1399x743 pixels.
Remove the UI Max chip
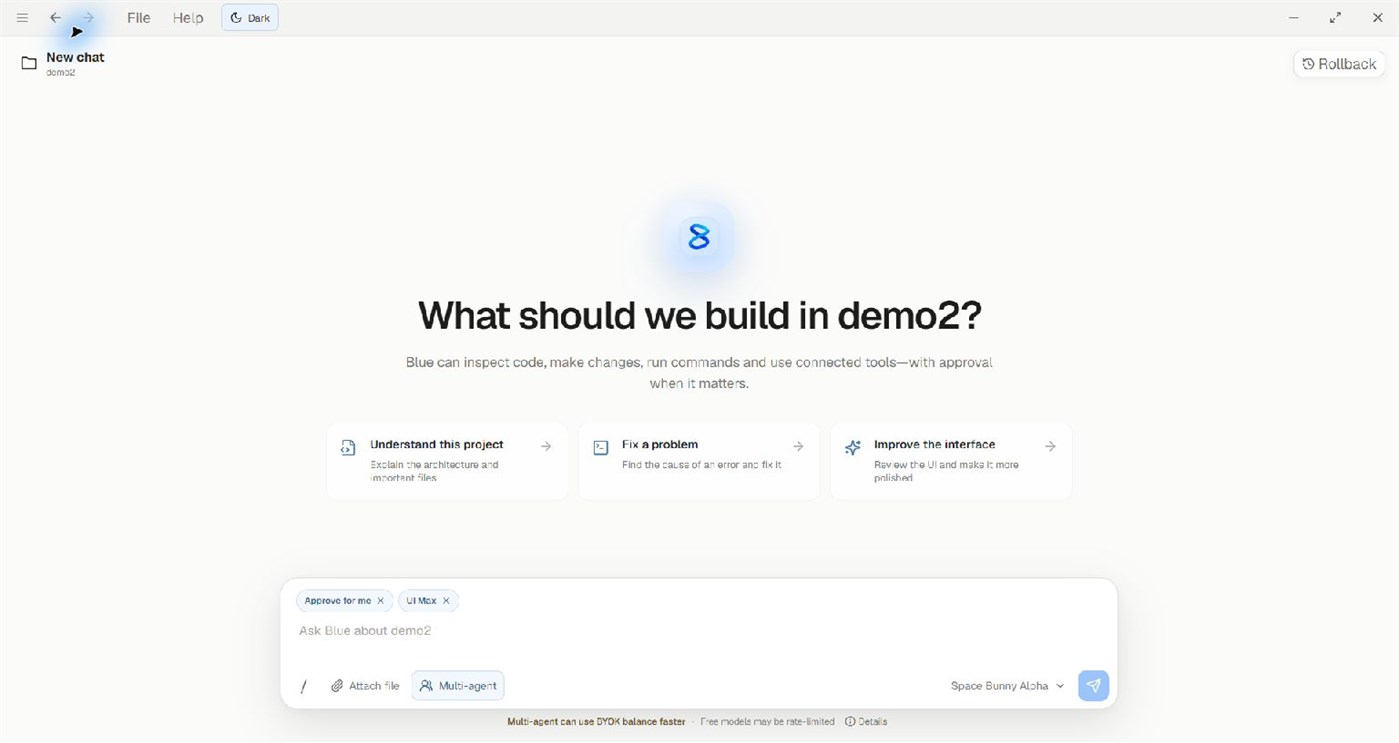click(x=446, y=601)
